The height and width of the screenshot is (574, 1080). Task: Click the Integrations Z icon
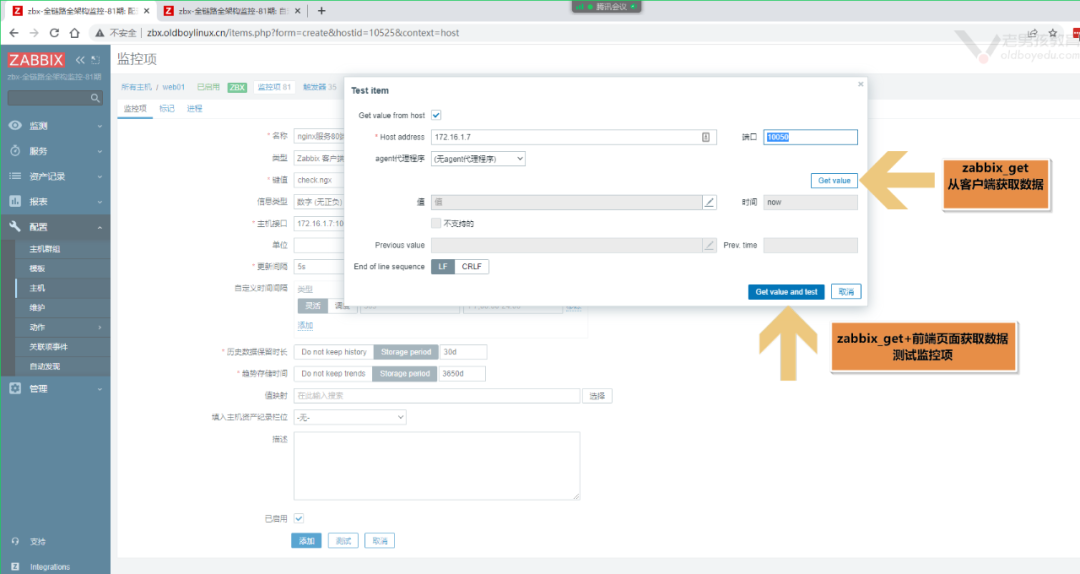click(x=15, y=566)
